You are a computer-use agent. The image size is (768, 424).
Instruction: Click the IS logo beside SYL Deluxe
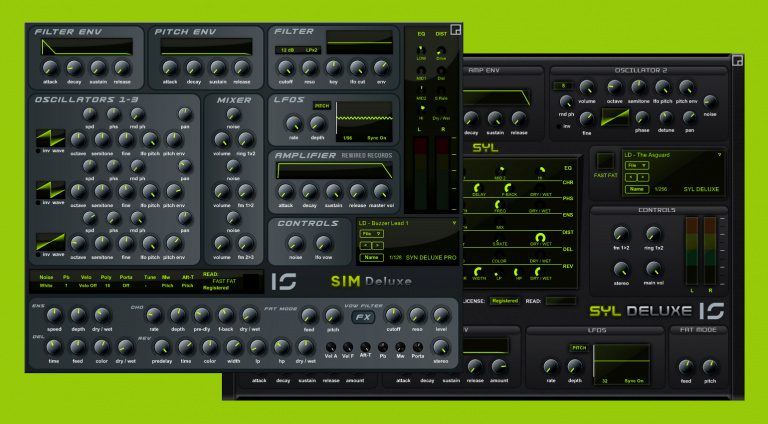tap(711, 310)
